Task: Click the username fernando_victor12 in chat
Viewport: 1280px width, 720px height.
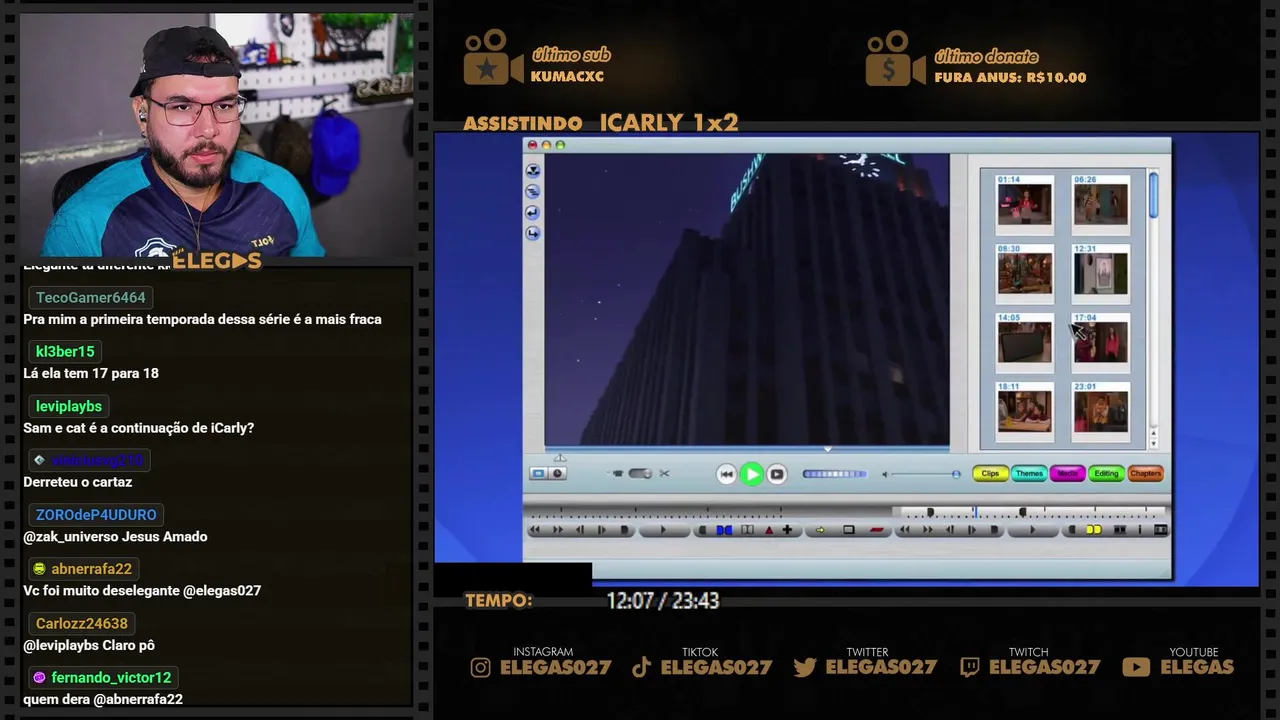Action: [111, 677]
